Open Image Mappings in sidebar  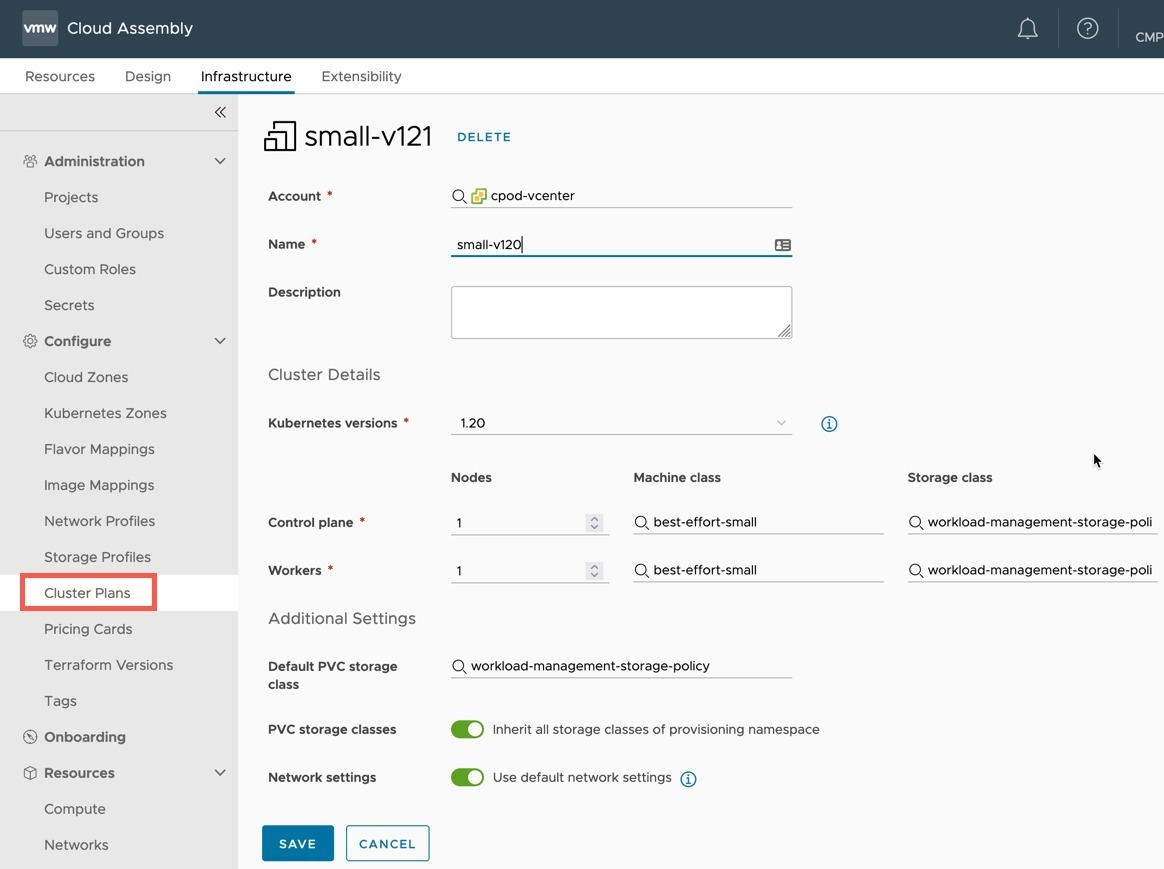coord(99,485)
